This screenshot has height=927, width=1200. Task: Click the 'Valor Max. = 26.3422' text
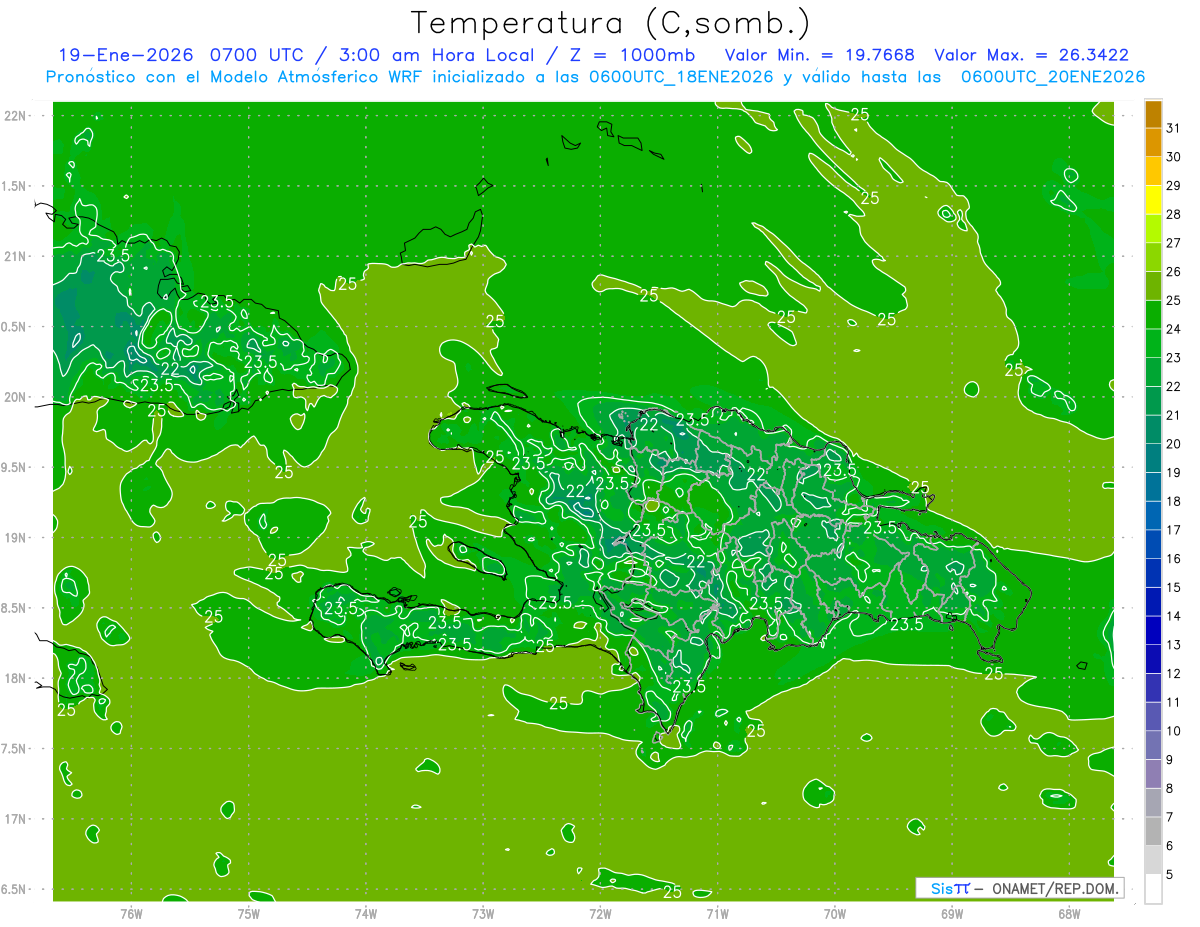click(x=1031, y=55)
